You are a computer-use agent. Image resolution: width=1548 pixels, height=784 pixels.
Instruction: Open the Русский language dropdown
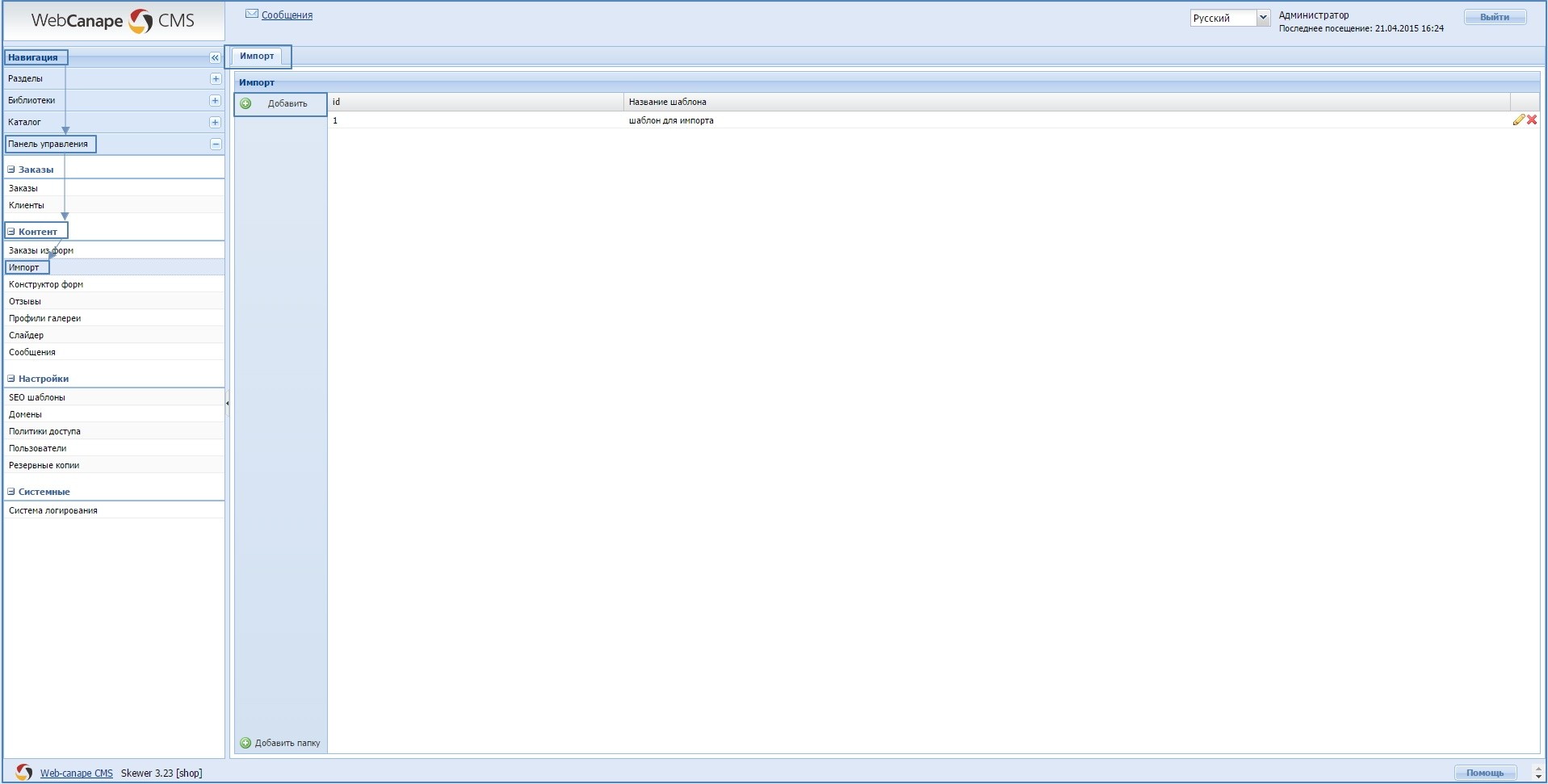coord(1263,18)
